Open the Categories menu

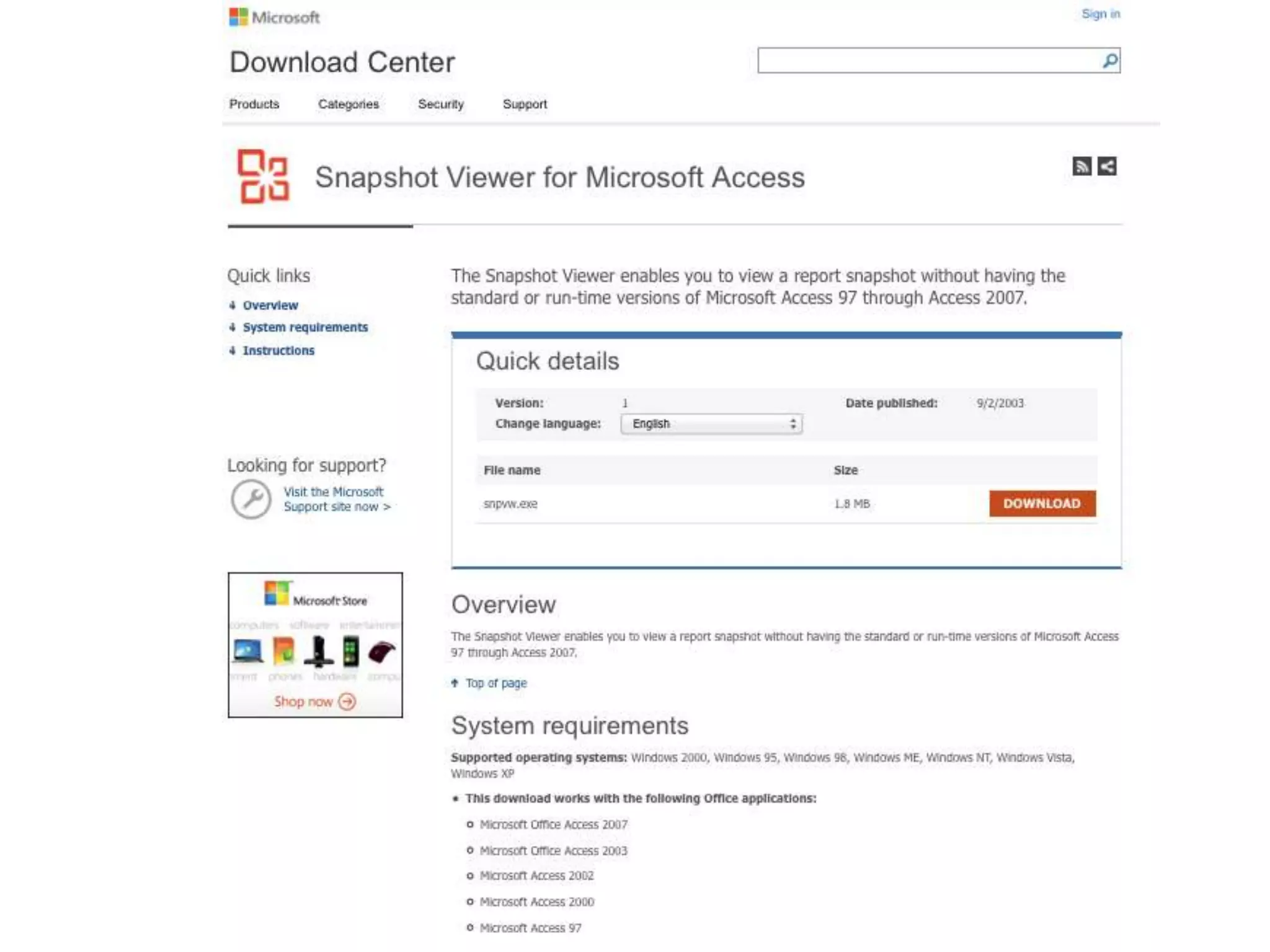point(349,104)
